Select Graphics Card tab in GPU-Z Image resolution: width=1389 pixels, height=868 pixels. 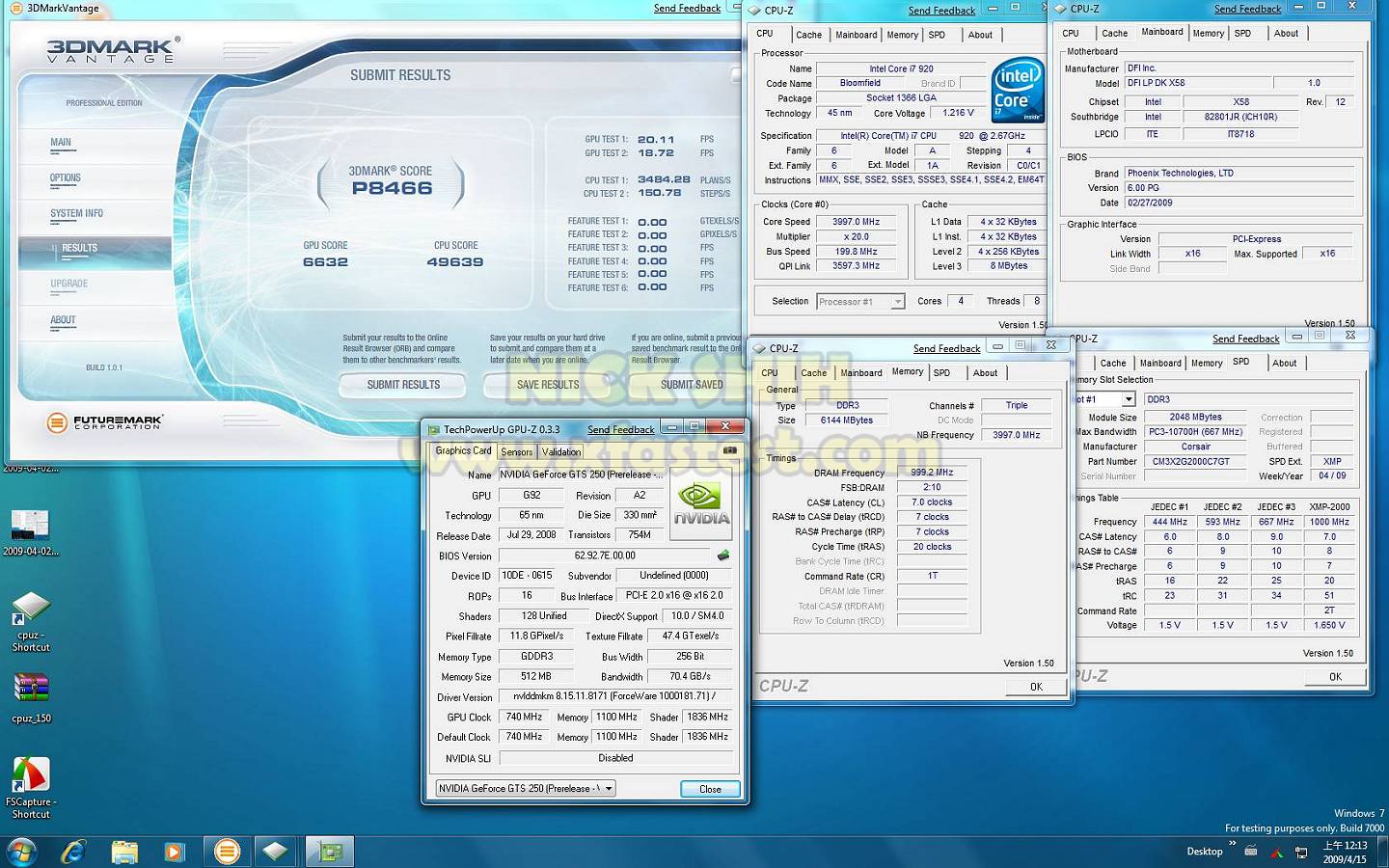coord(463,450)
